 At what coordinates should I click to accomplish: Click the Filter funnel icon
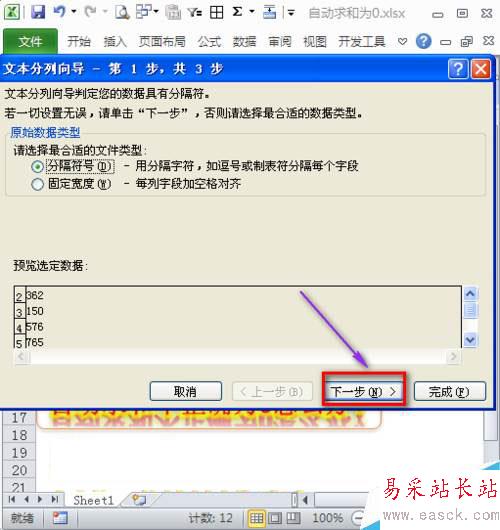pyautogui.click(x=195, y=13)
